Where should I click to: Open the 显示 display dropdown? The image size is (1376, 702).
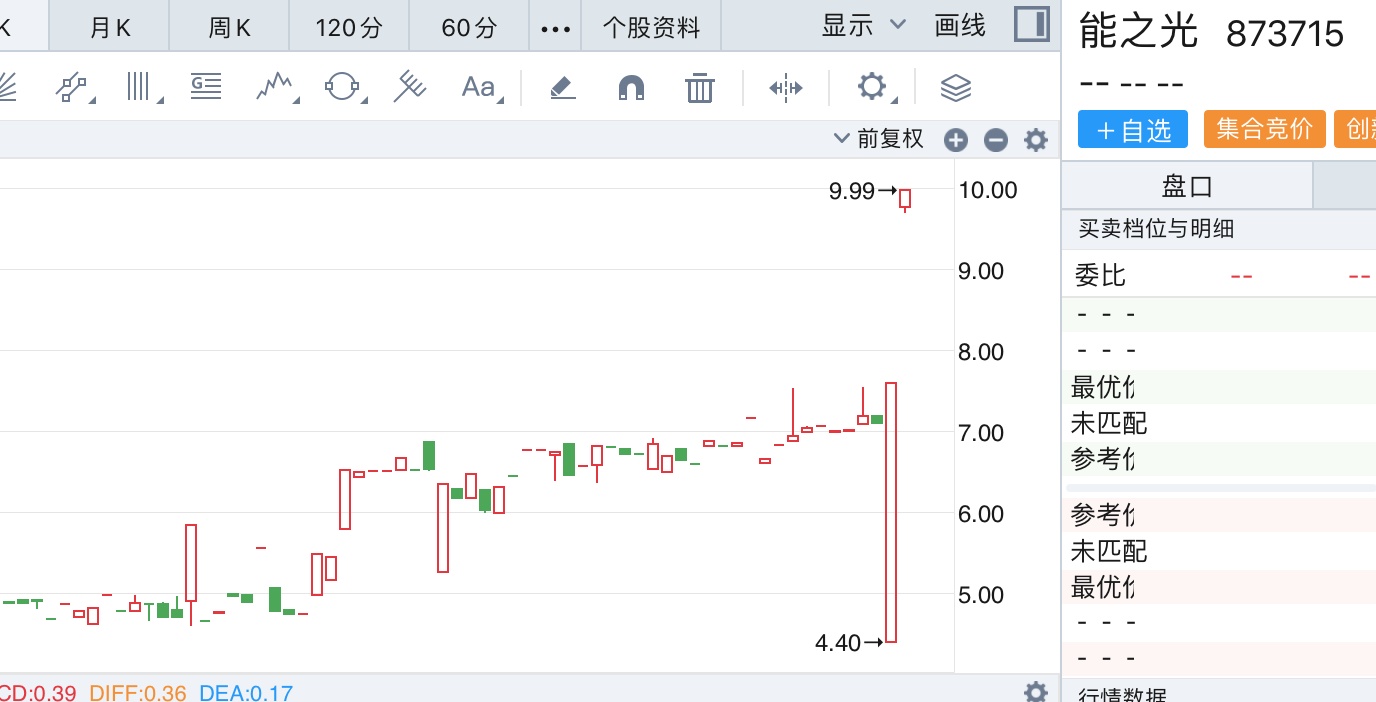coord(863,25)
